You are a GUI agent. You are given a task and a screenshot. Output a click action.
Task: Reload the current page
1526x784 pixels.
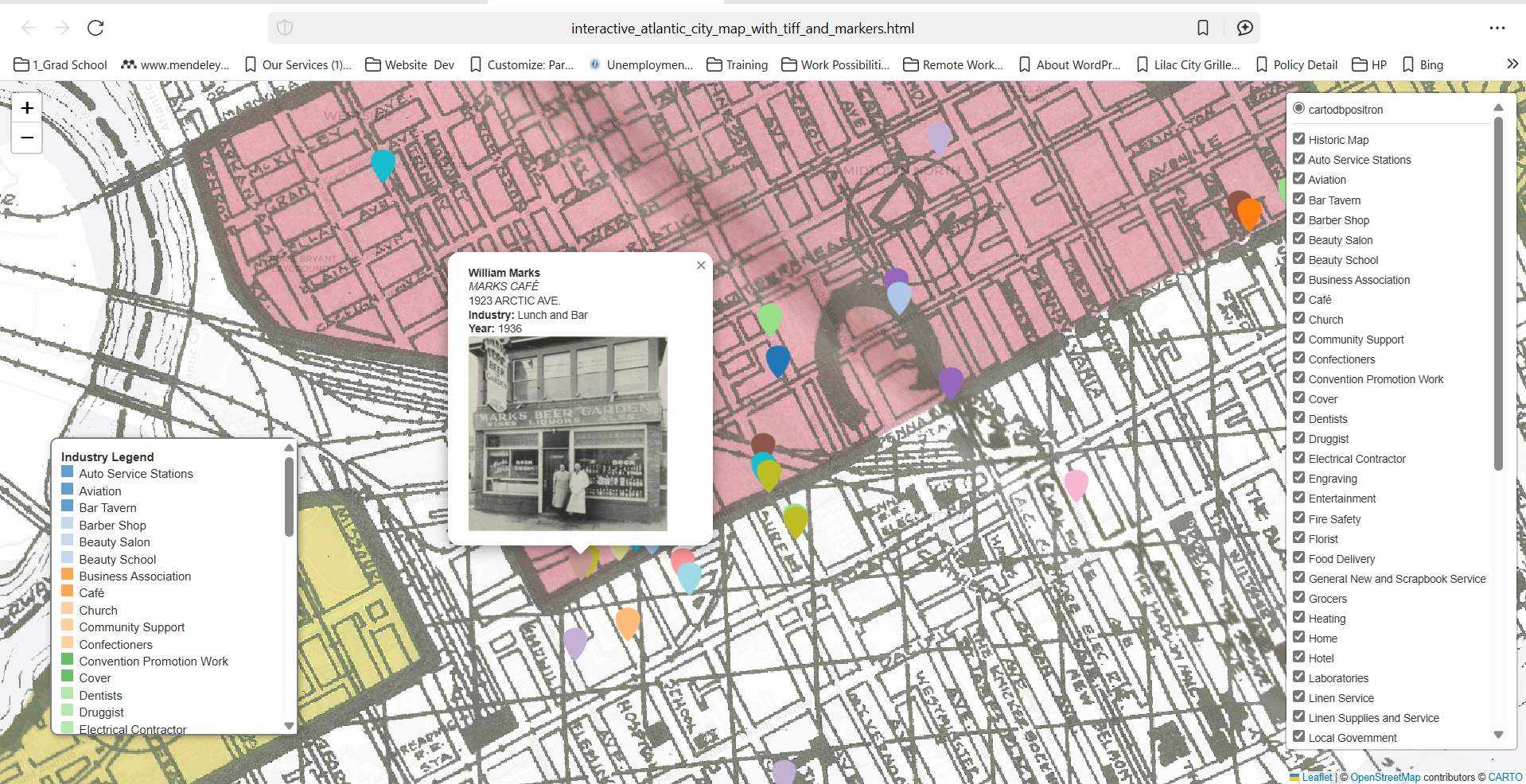pyautogui.click(x=95, y=28)
